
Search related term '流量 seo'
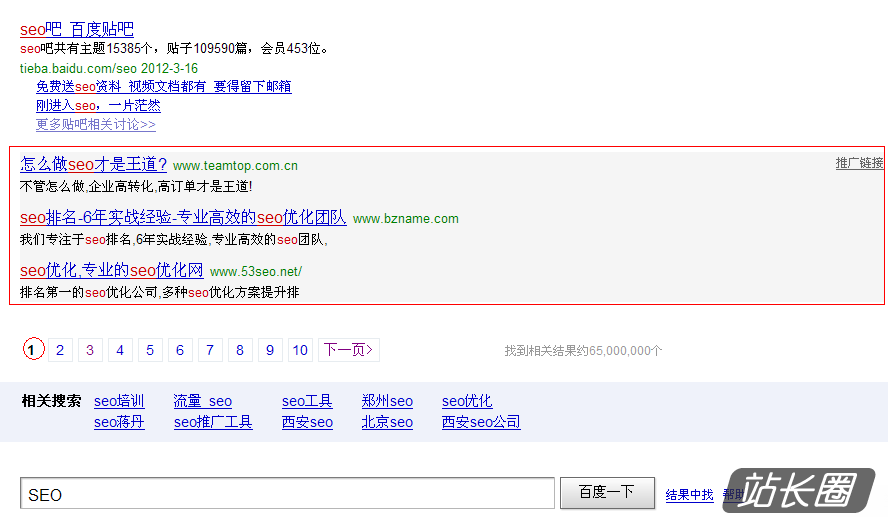203,401
